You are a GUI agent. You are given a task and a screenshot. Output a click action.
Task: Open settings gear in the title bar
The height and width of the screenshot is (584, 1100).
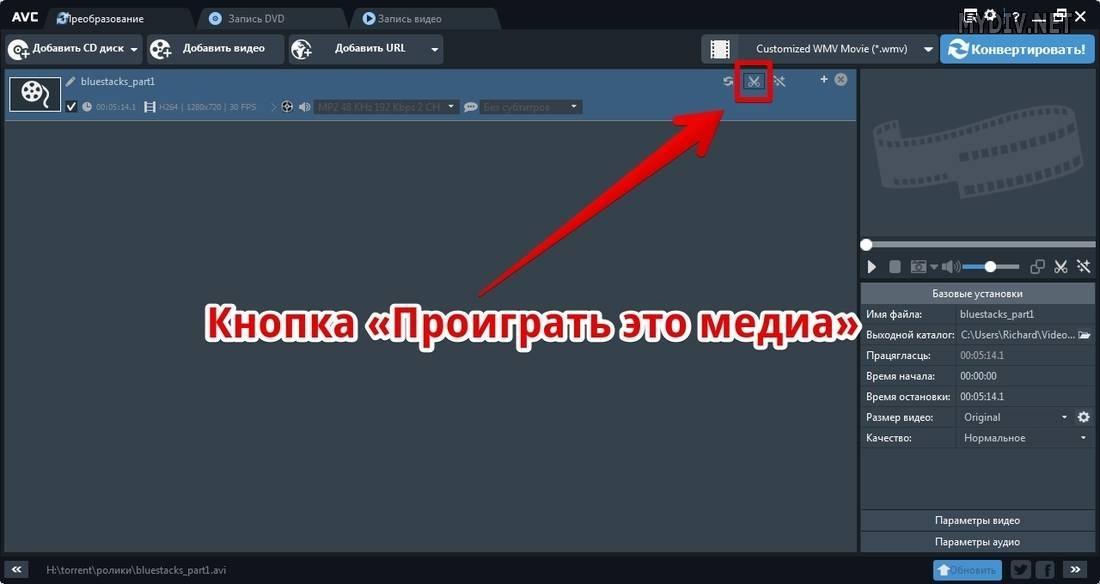(x=991, y=15)
